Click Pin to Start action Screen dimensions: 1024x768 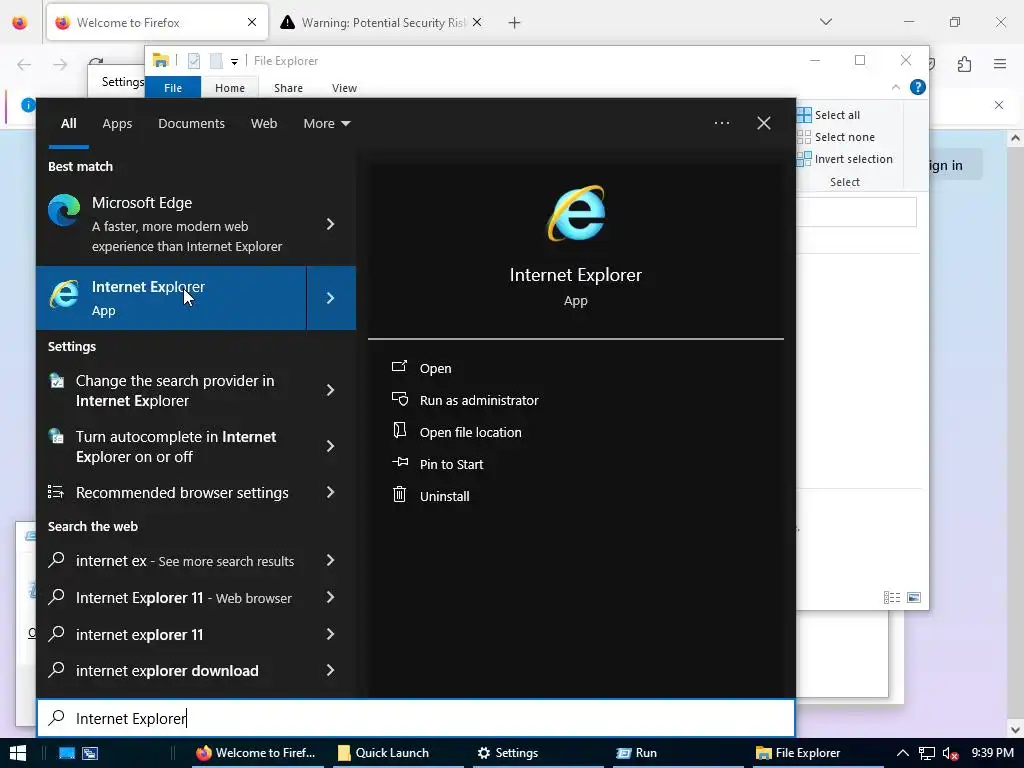coord(451,464)
